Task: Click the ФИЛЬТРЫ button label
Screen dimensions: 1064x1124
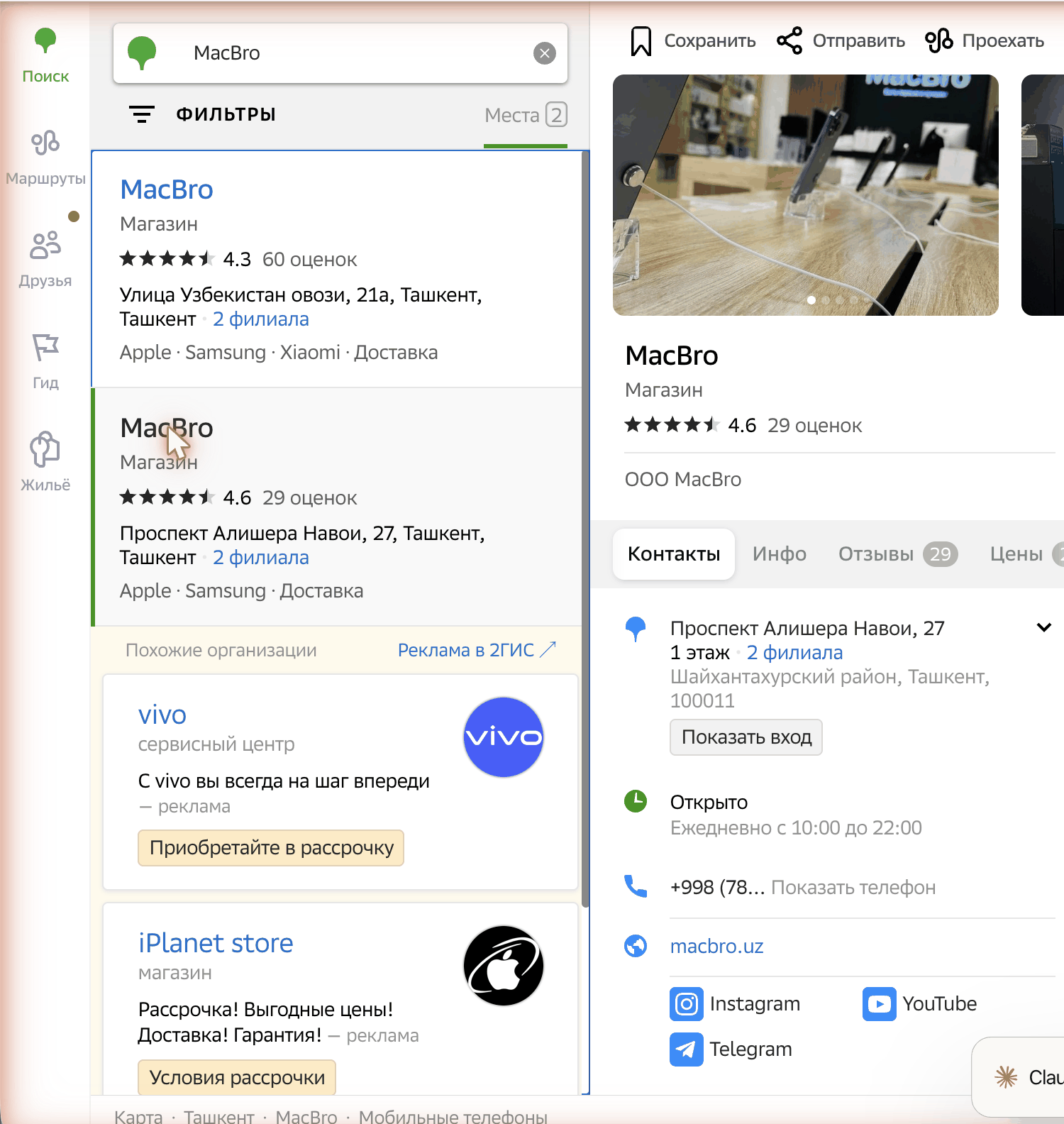Action: (226, 114)
